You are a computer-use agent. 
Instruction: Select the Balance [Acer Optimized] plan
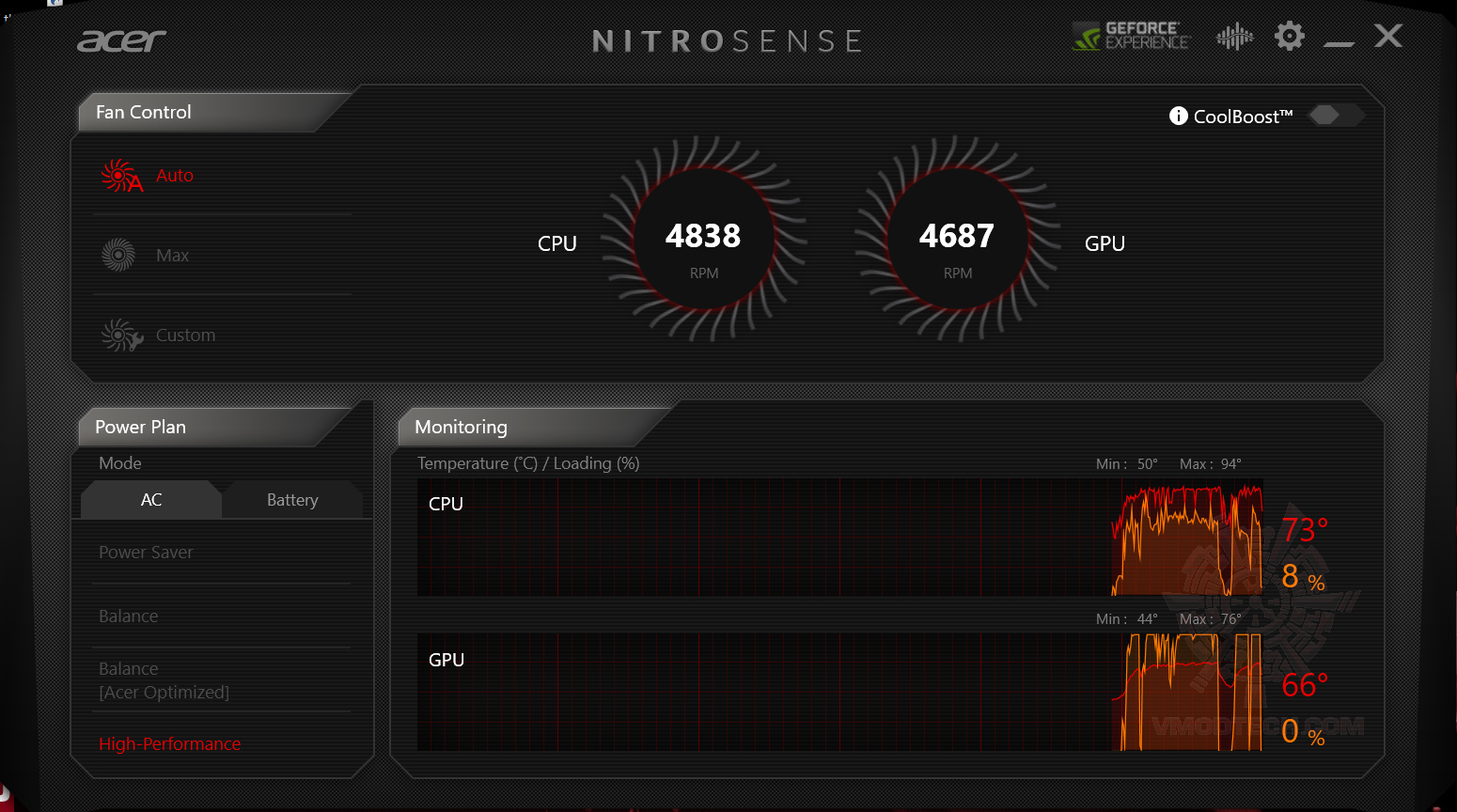[x=164, y=680]
